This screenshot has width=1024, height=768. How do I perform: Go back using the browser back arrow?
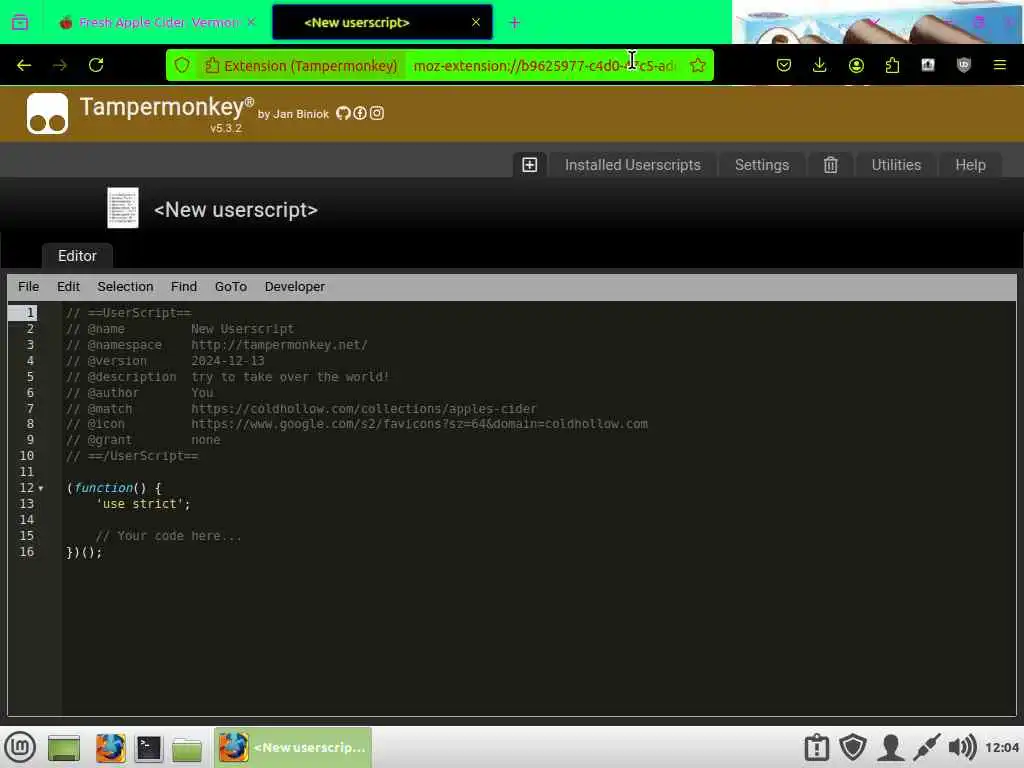pos(24,65)
